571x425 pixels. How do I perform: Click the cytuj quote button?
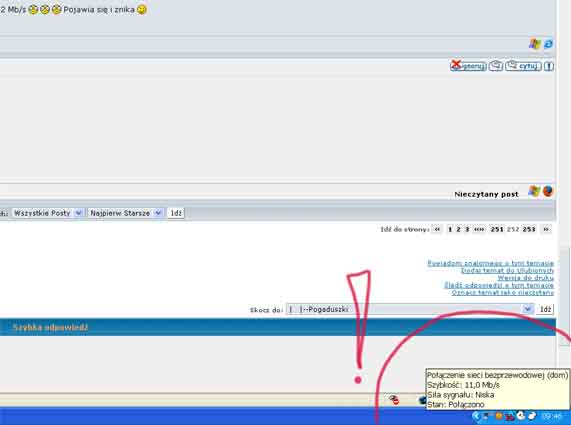523,66
